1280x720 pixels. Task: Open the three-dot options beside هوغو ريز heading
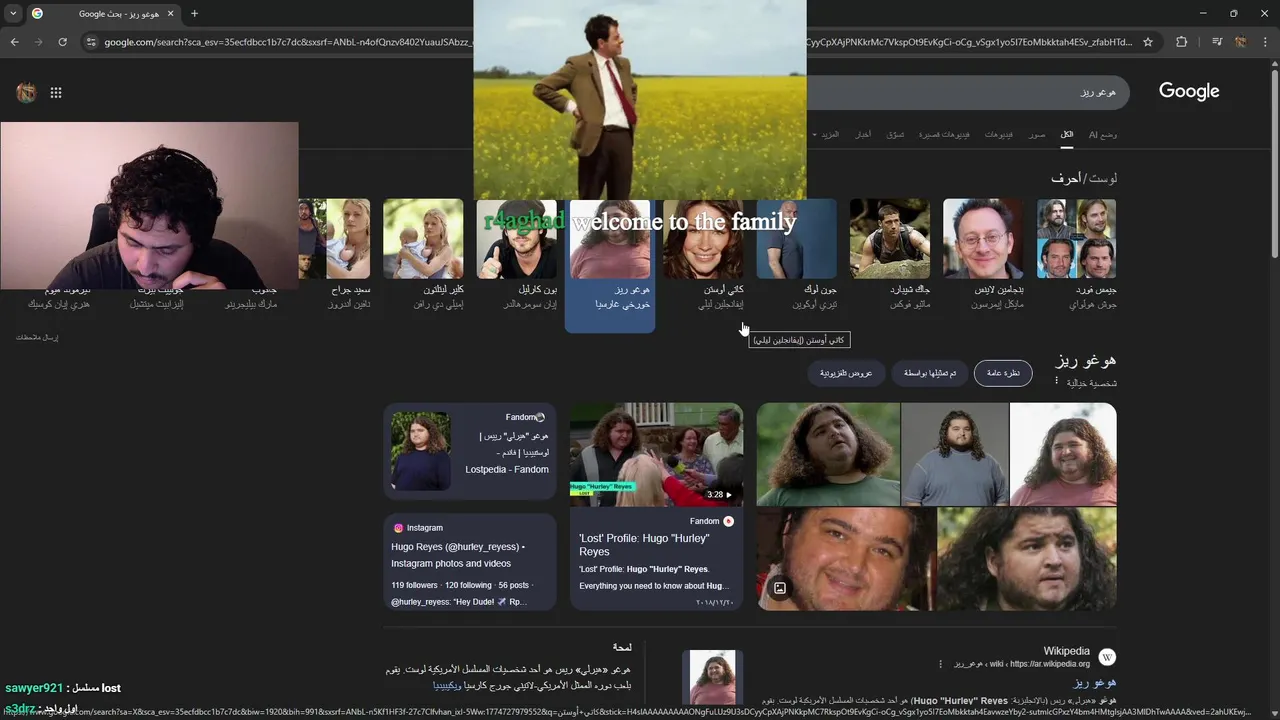coord(1056,381)
